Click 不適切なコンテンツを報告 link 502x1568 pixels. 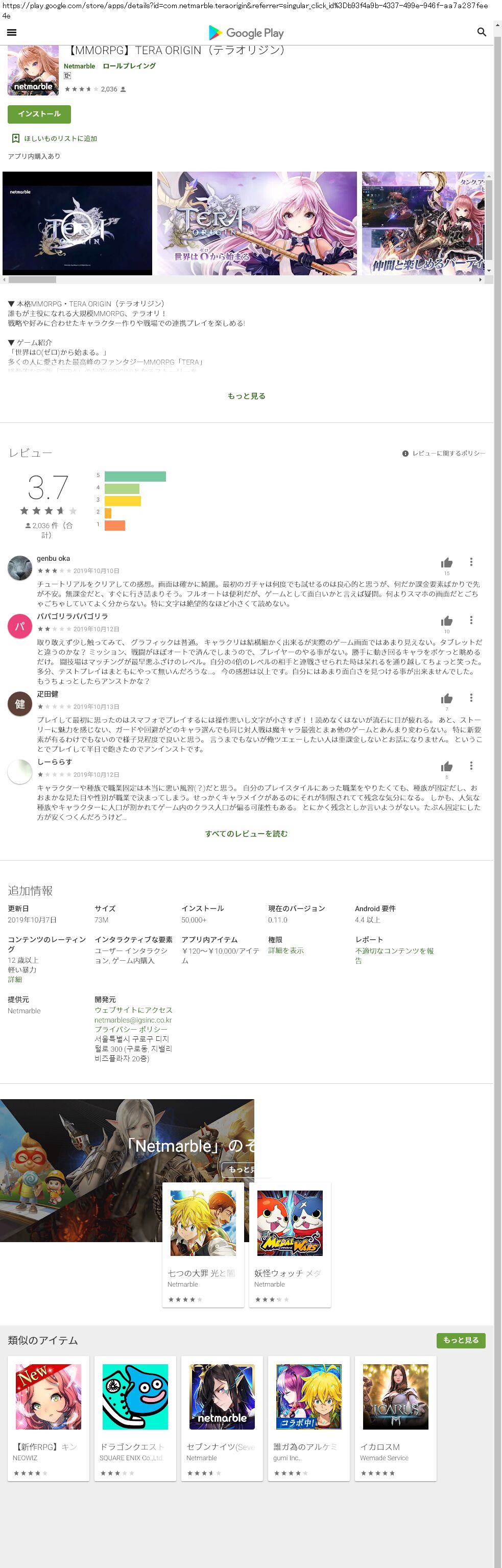click(x=394, y=955)
